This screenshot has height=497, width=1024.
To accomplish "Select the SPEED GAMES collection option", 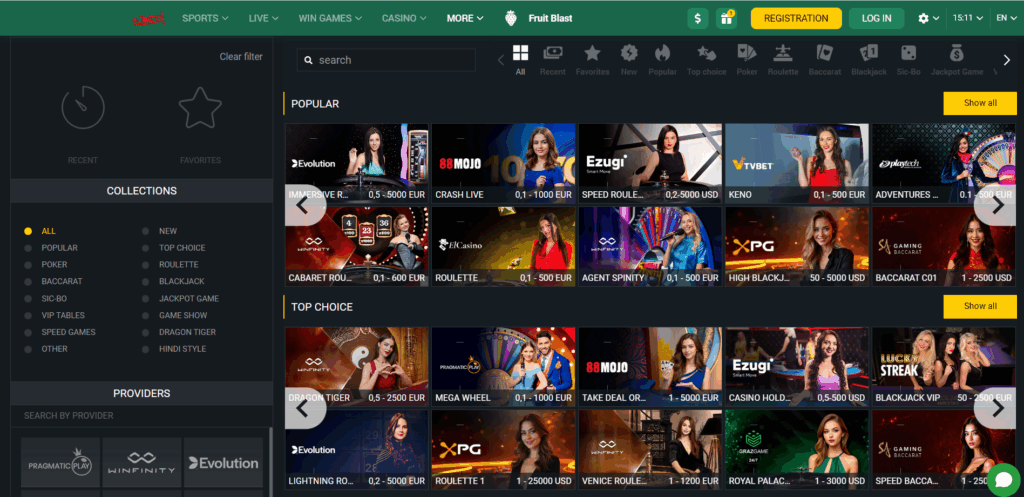I will (60, 332).
